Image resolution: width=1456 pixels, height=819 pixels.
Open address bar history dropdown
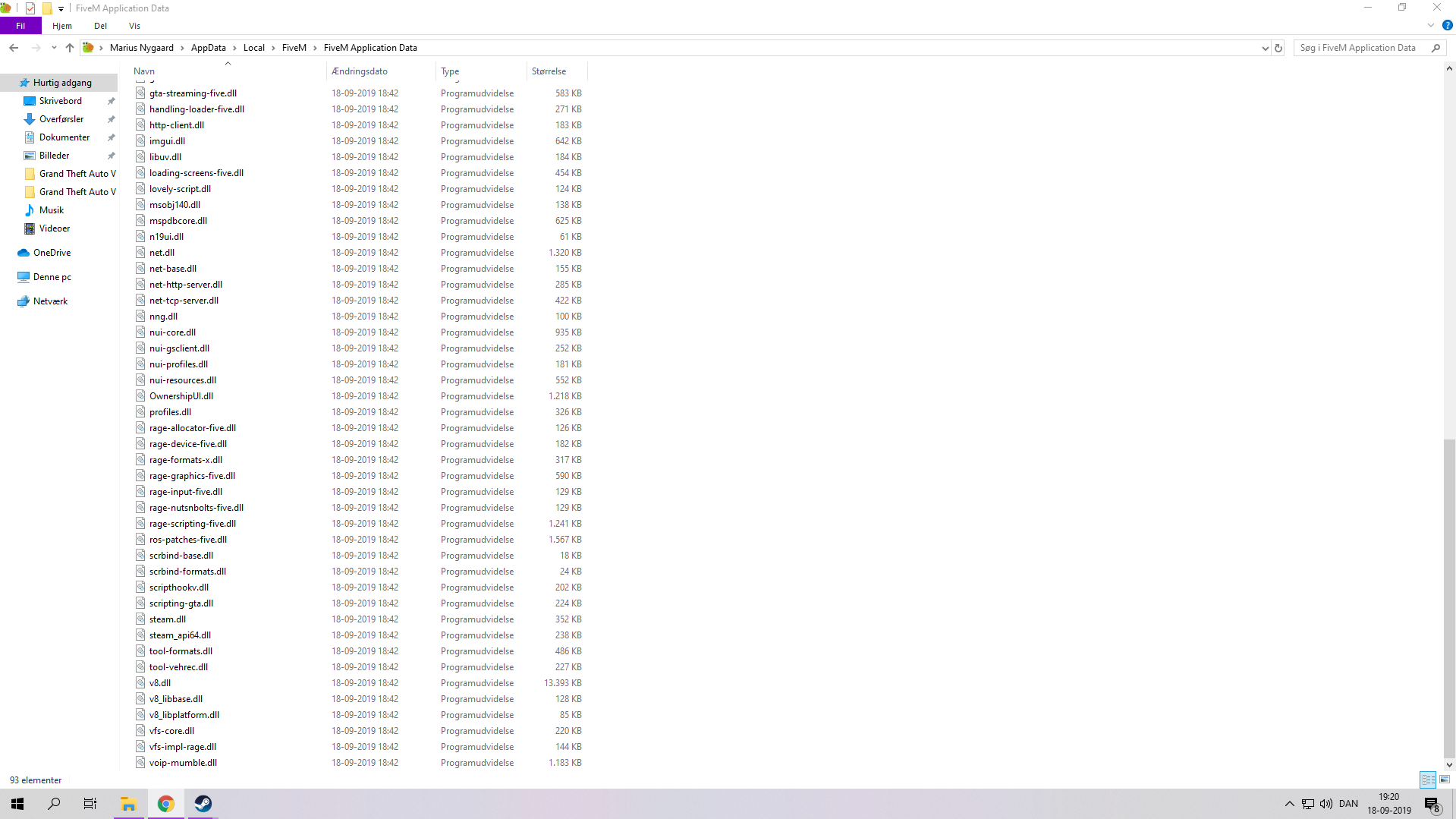[1265, 48]
